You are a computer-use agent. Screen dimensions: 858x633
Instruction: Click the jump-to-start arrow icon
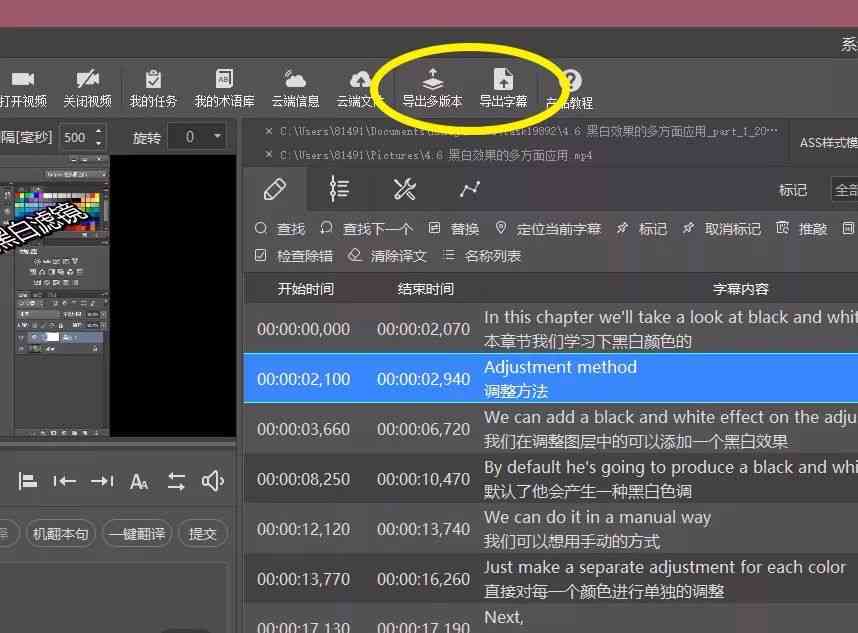pos(64,481)
